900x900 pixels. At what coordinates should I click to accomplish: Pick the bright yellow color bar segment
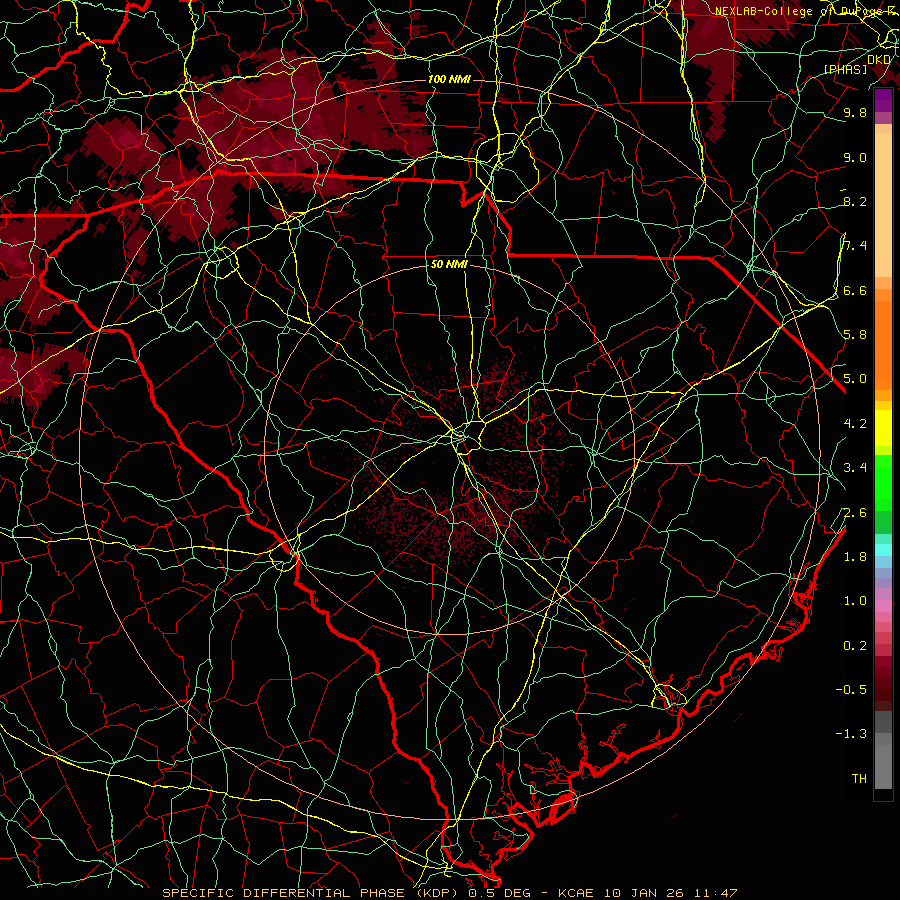point(883,428)
